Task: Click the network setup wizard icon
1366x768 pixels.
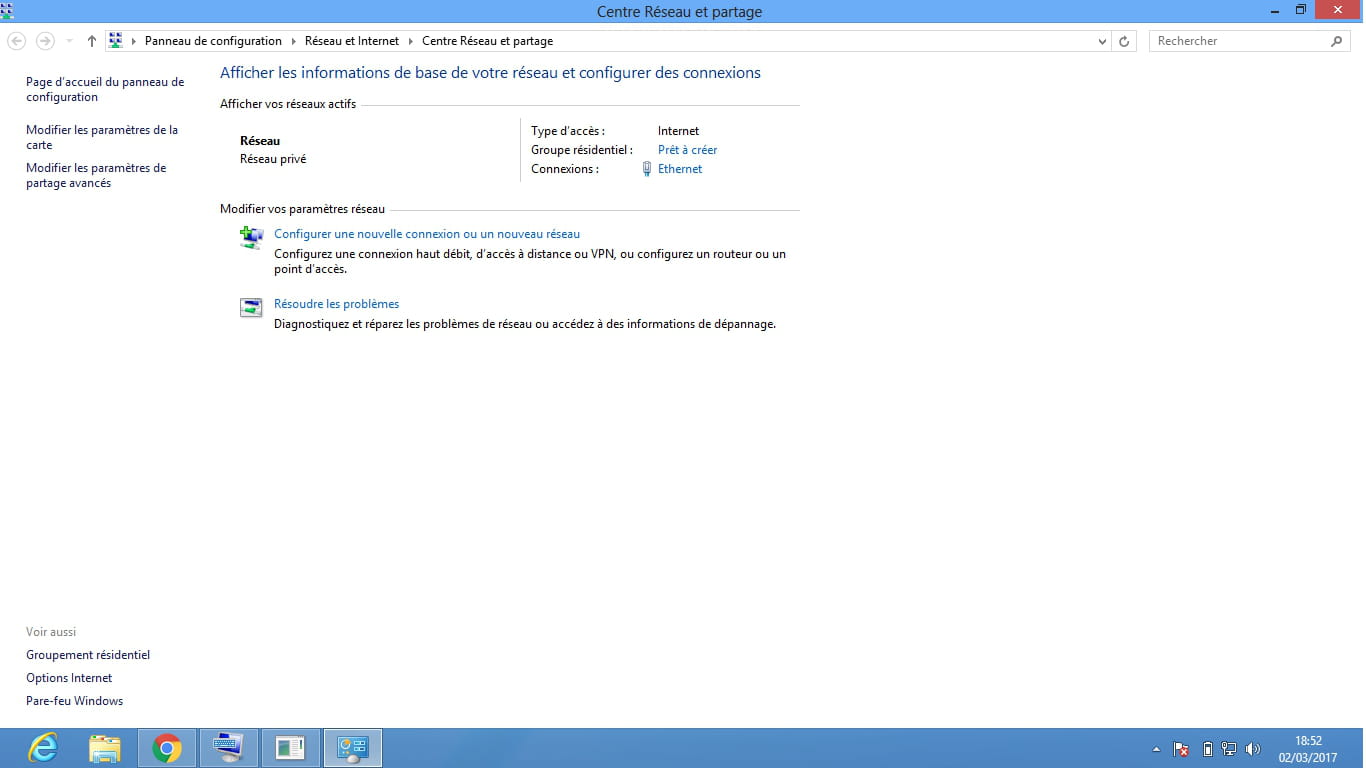Action: [251, 237]
